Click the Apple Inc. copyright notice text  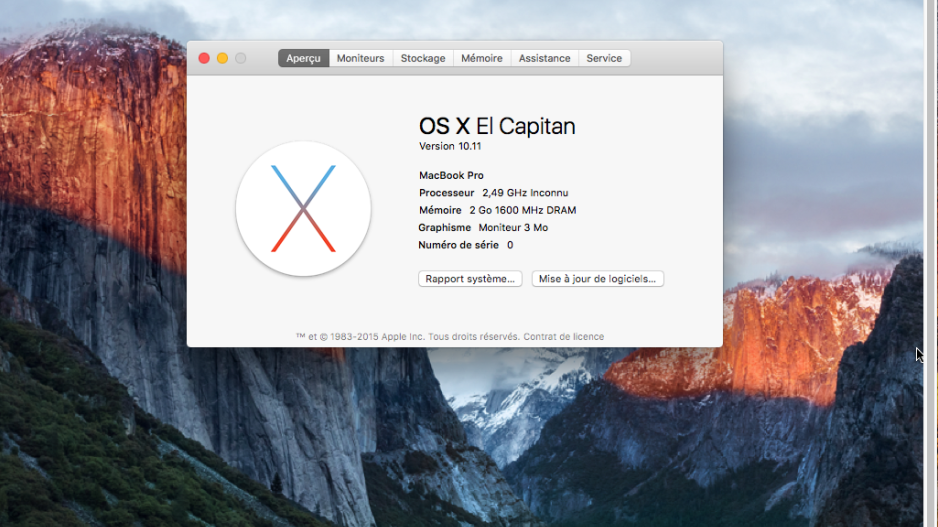tap(408, 337)
